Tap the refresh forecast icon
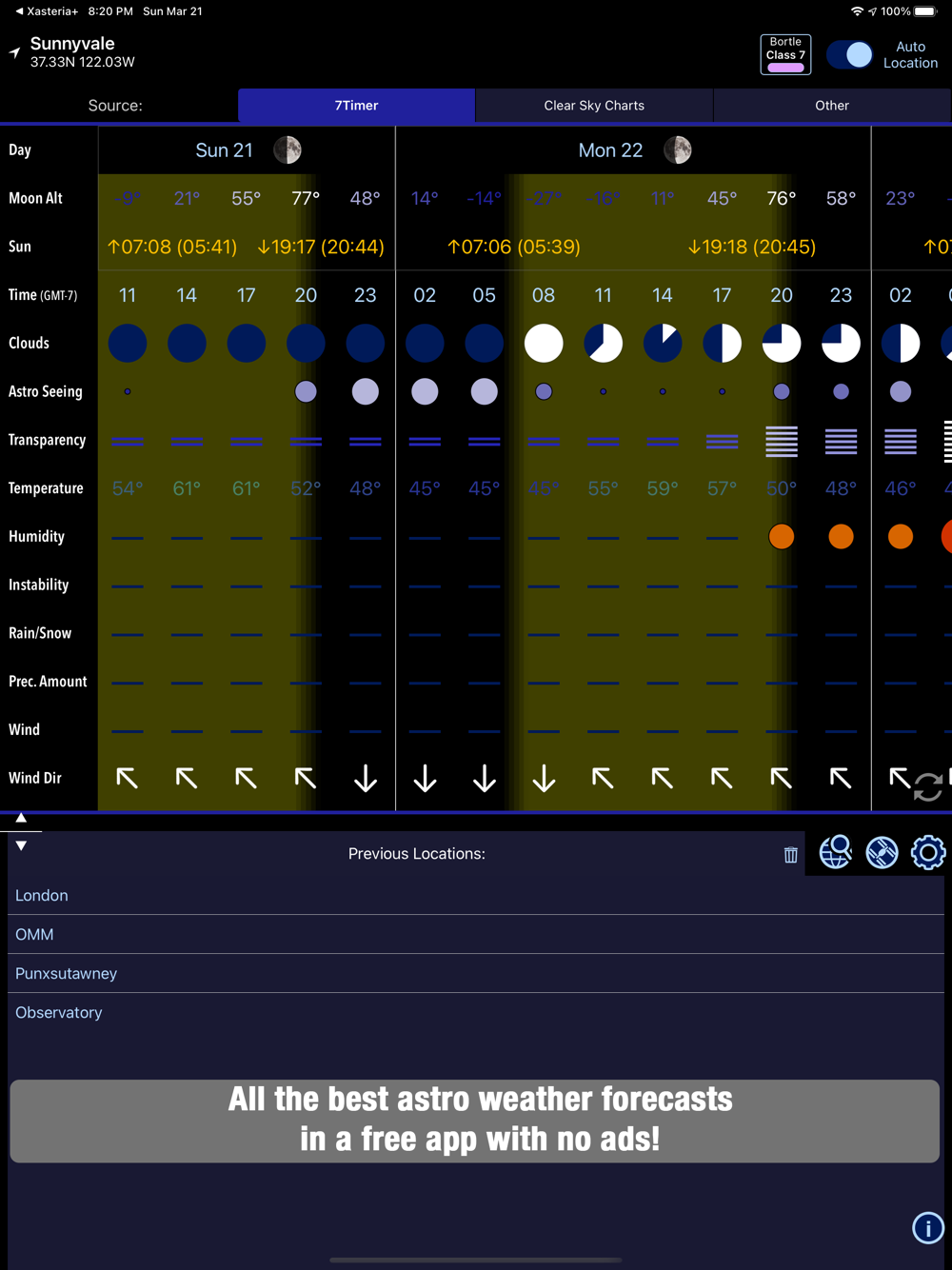This screenshot has width=952, height=1270. [928, 787]
